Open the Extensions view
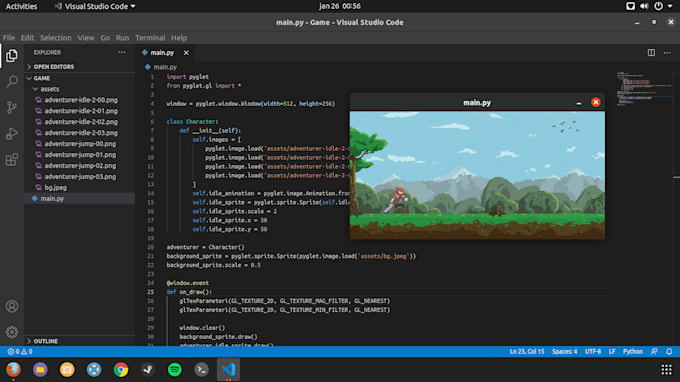Screen dimensions: 680x382 pyautogui.click(x=12, y=160)
